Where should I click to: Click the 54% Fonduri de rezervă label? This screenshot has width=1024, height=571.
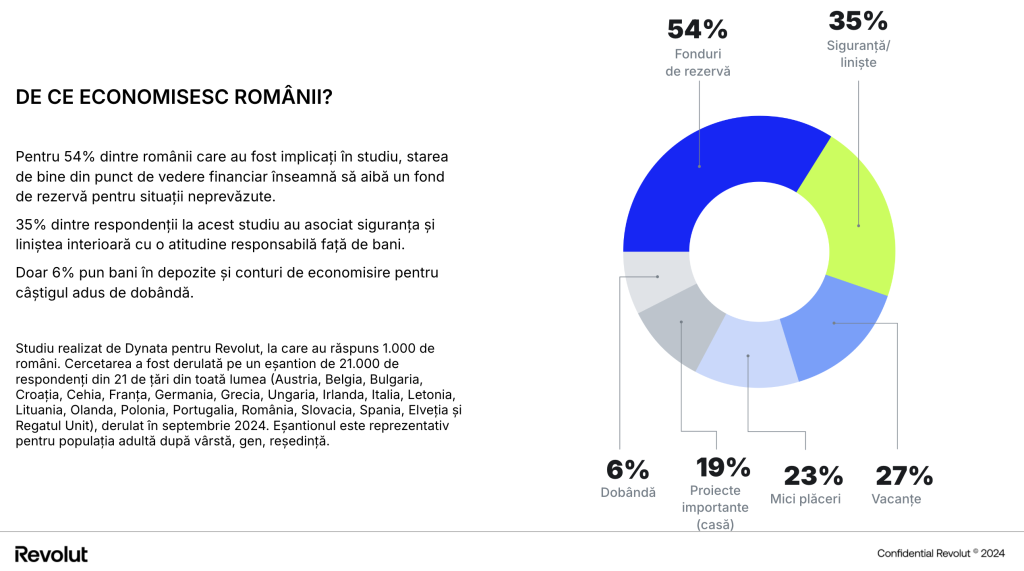tap(697, 48)
